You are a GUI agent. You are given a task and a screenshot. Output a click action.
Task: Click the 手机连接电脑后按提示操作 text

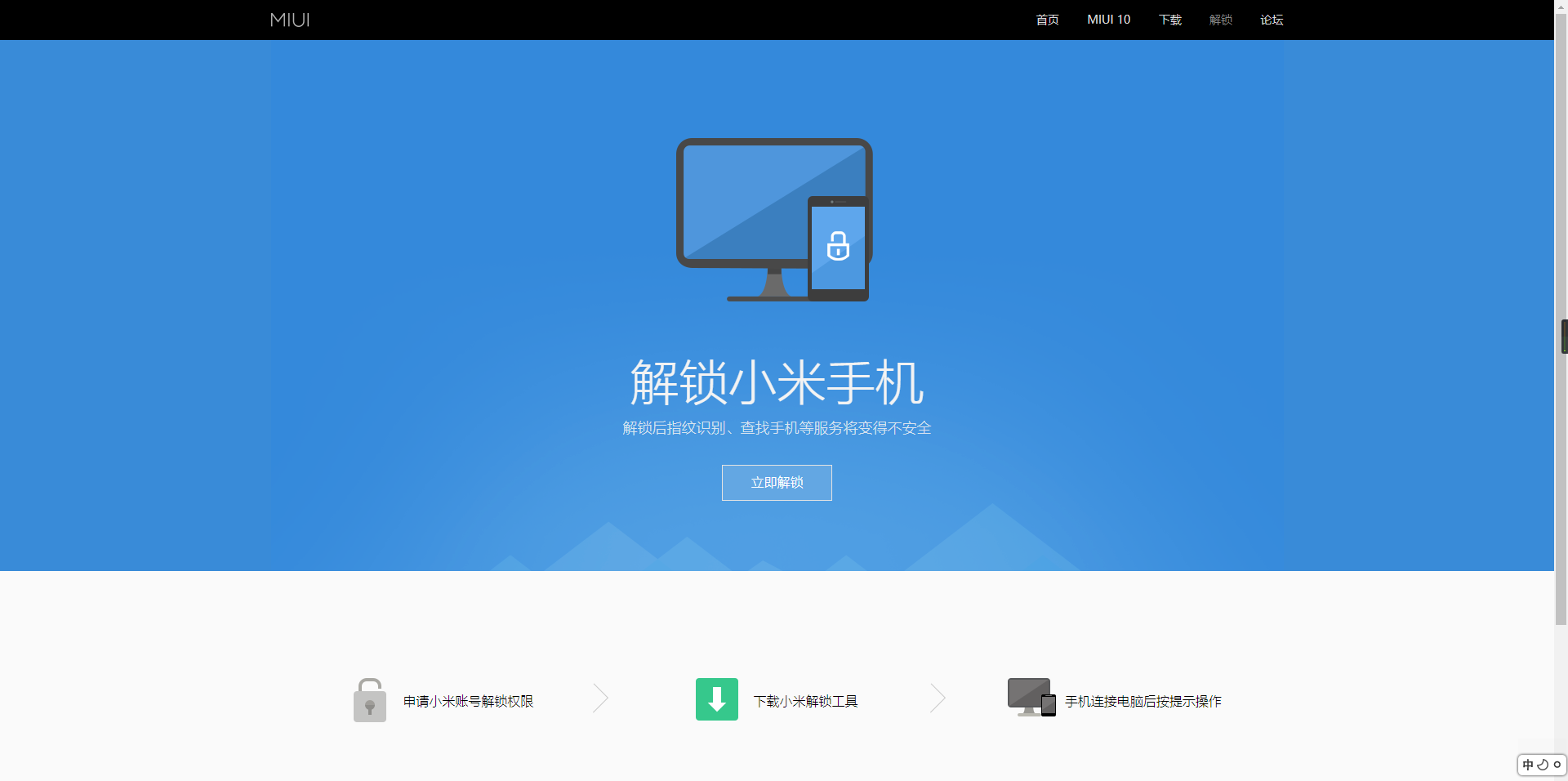point(1143,702)
